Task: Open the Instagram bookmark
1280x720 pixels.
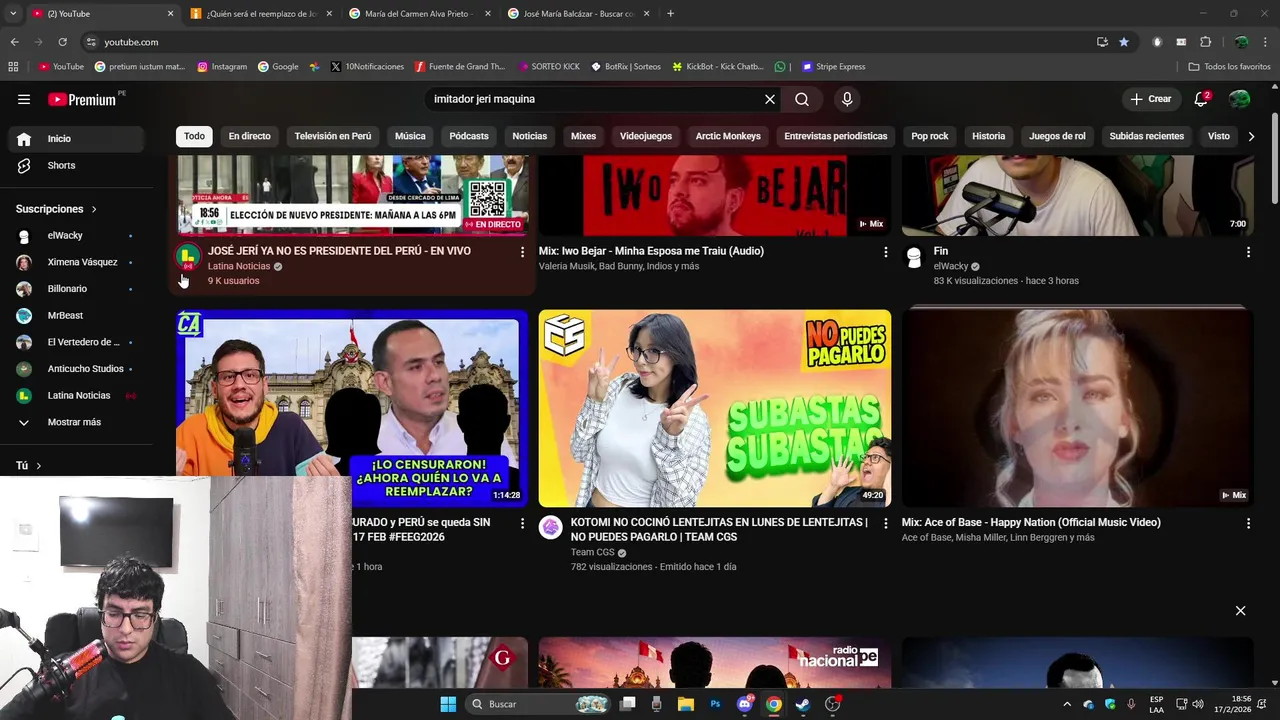Action: point(222,67)
